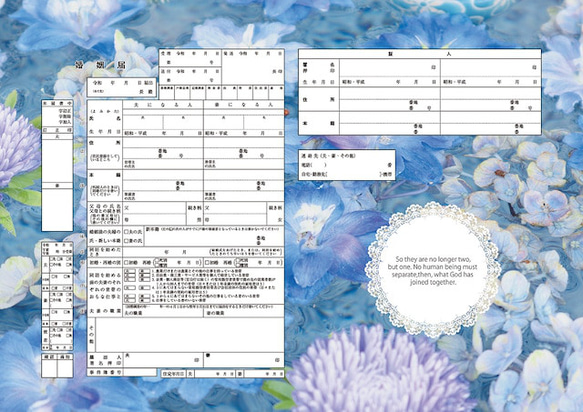Click the 事件簿番号 field
This screenshot has height=412, width=583.
140,372
